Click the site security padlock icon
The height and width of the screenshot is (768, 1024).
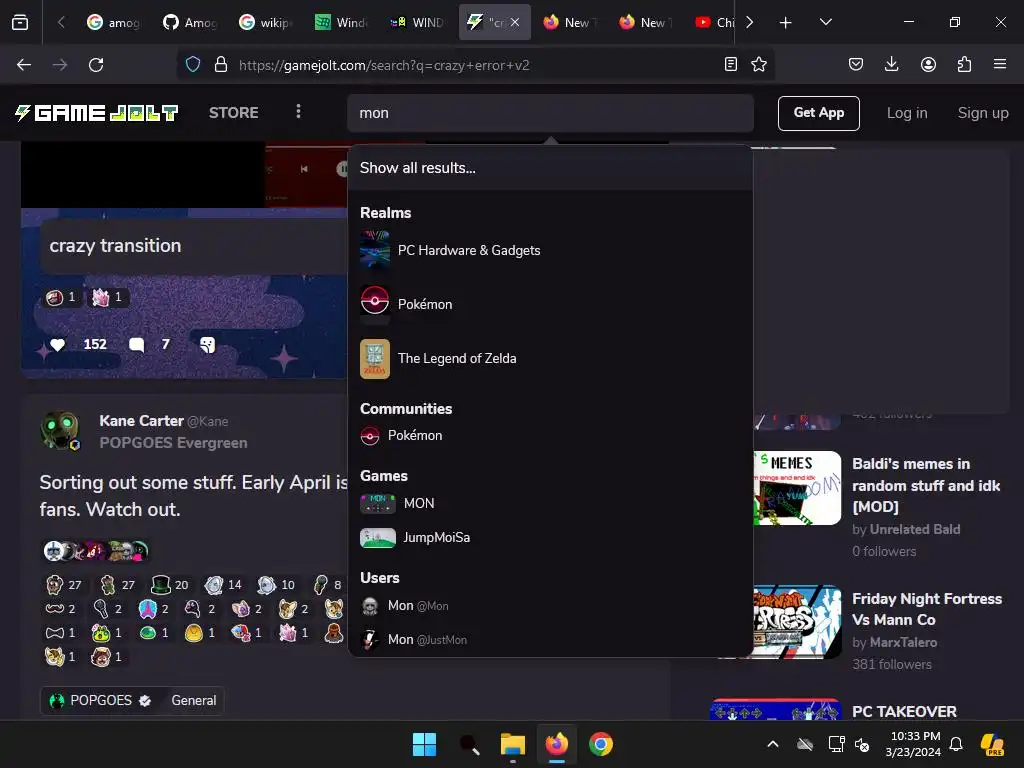(x=221, y=65)
